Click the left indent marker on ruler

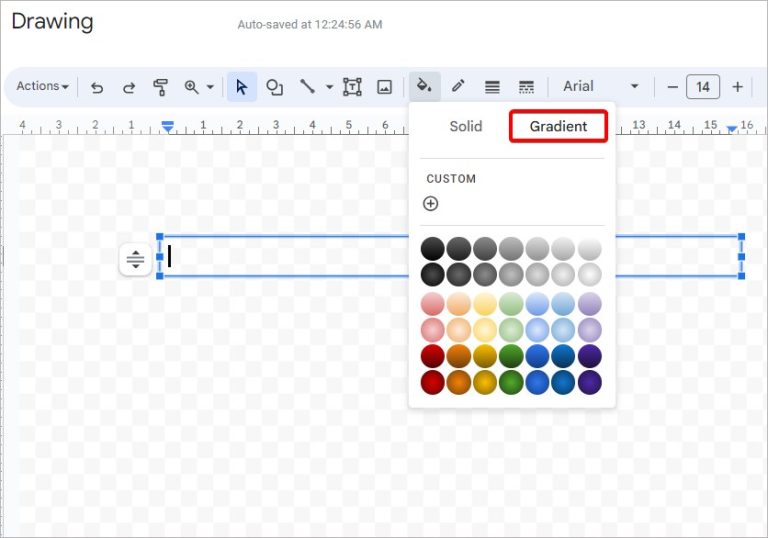point(168,127)
